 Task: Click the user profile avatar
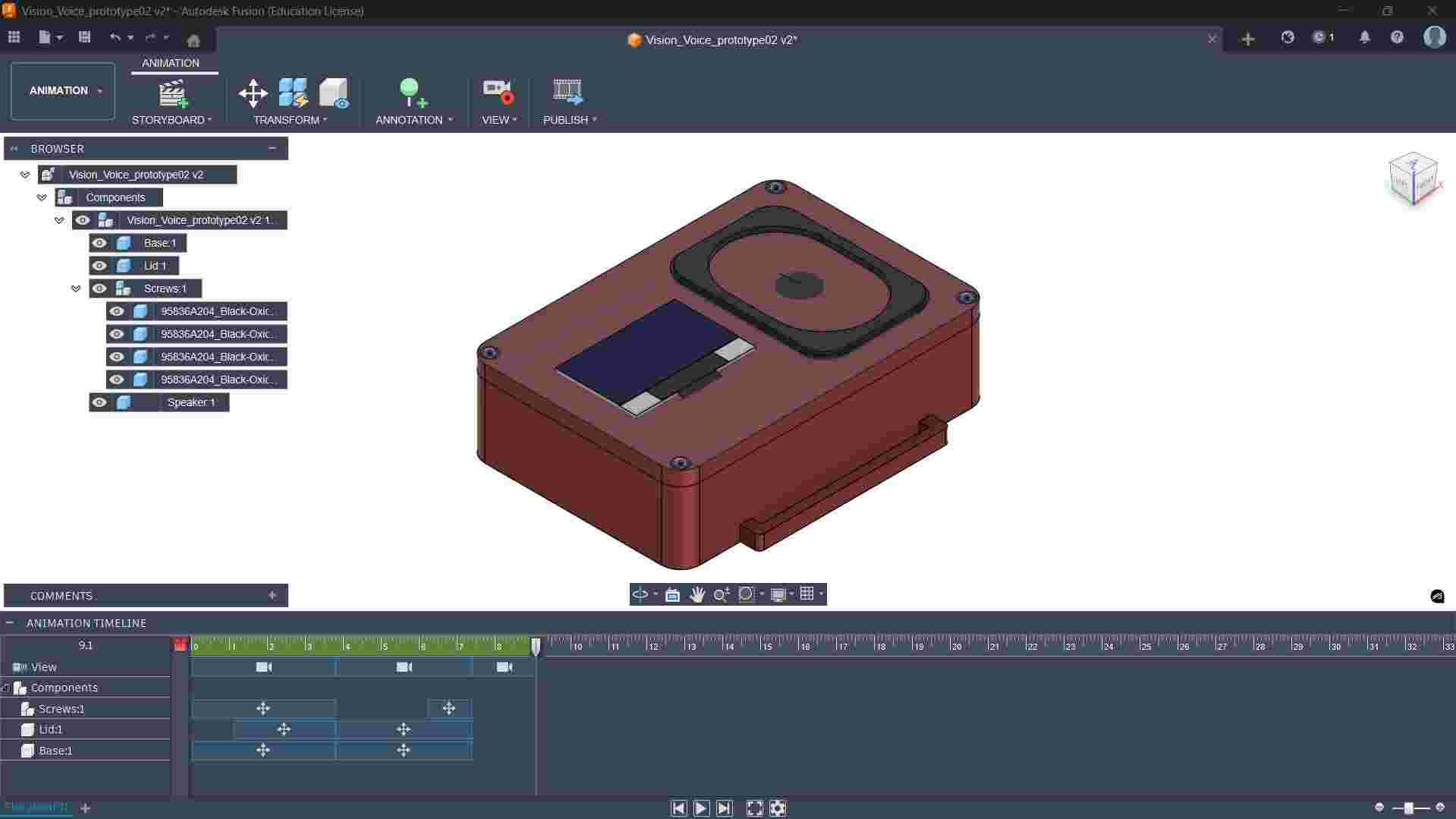(x=1434, y=36)
